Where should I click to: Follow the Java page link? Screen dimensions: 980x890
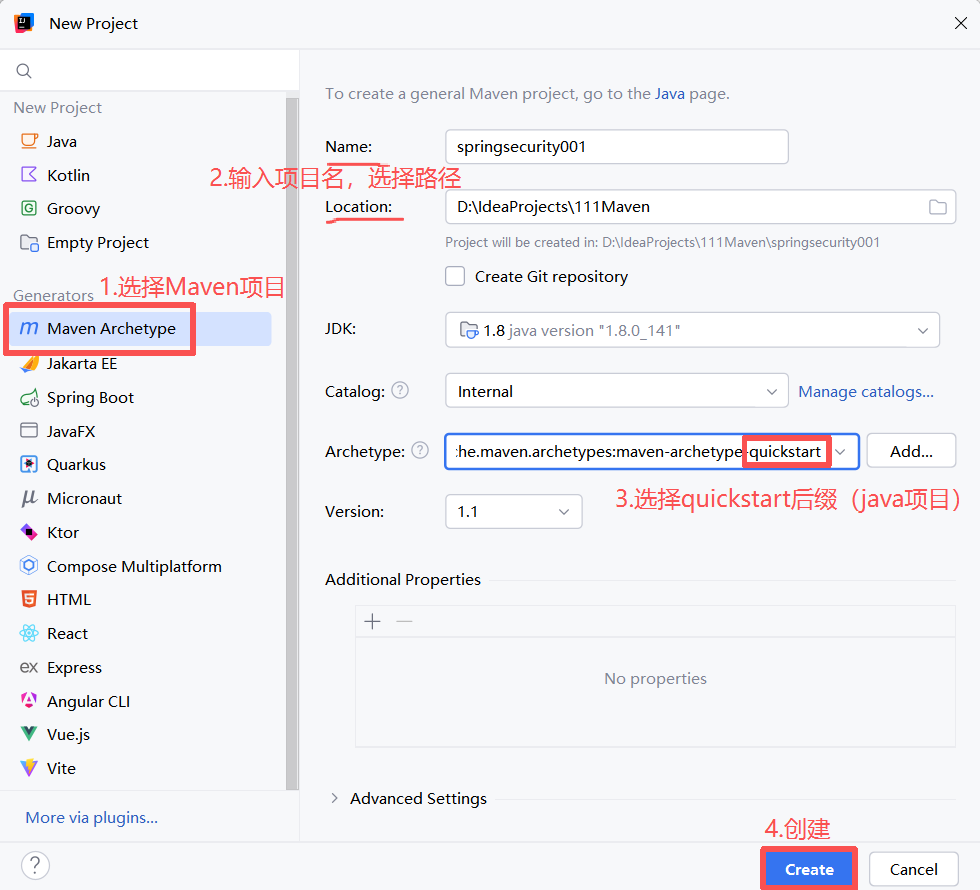(669, 94)
